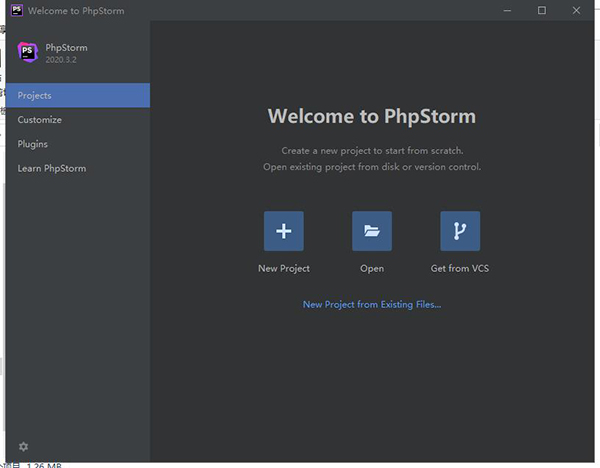Click the "Welcome to PhpStorm" title bar text
Image resolution: width=600 pixels, height=468 pixels.
[76, 10]
